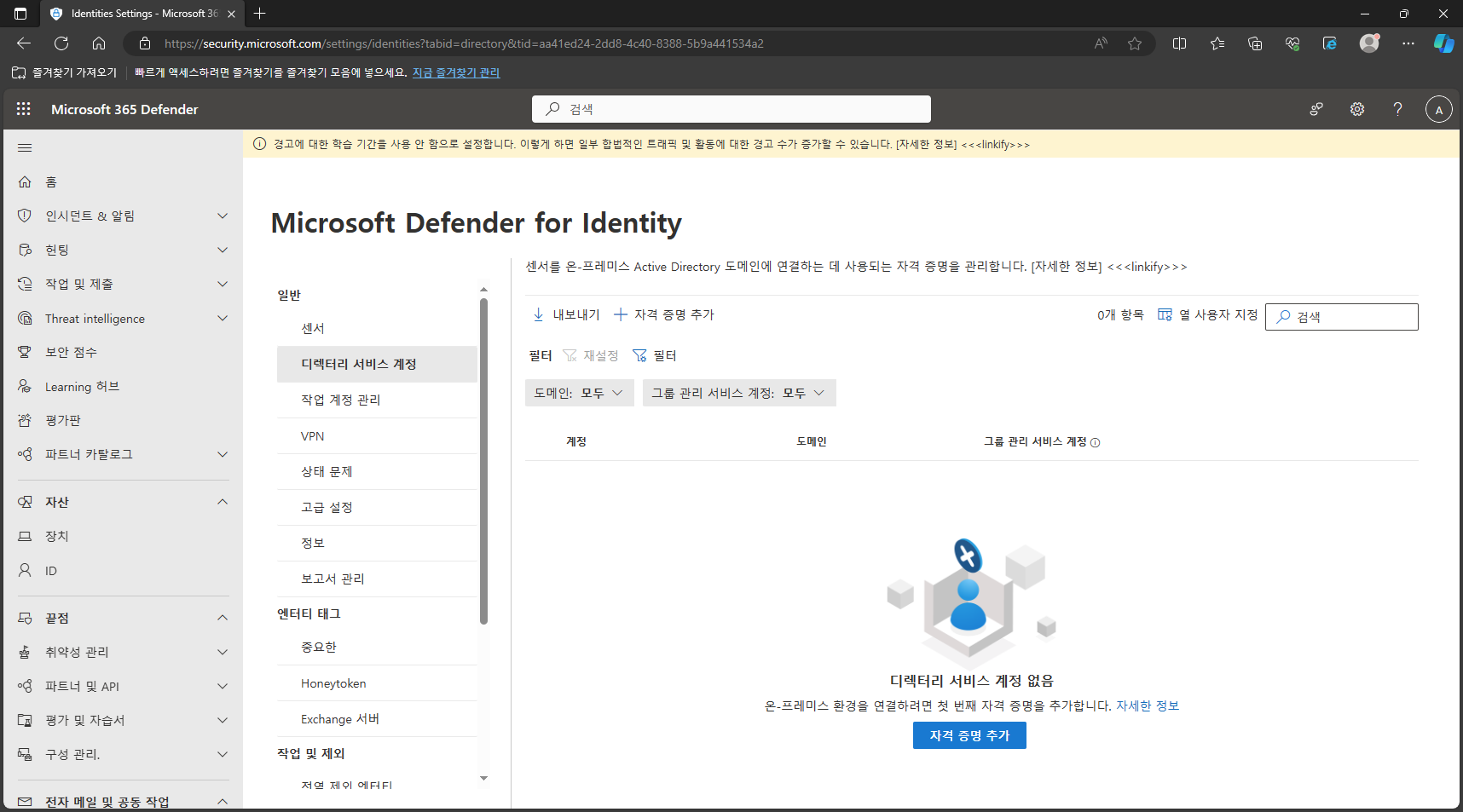
Task: Click settings list scrollbar down arrow
Action: [483, 778]
